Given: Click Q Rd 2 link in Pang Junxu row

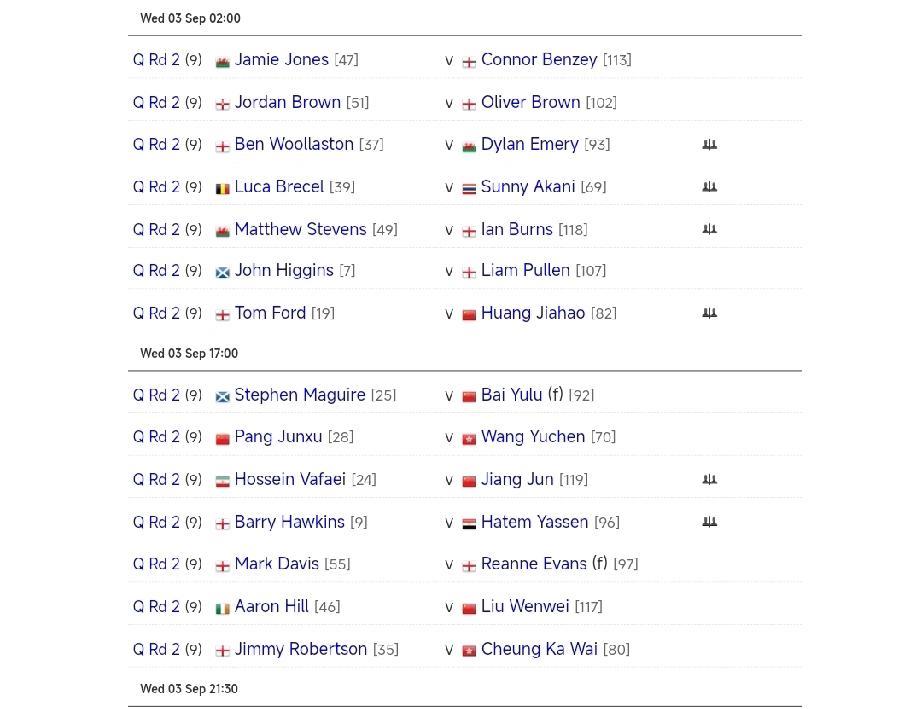Looking at the screenshot, I should click(x=156, y=437).
